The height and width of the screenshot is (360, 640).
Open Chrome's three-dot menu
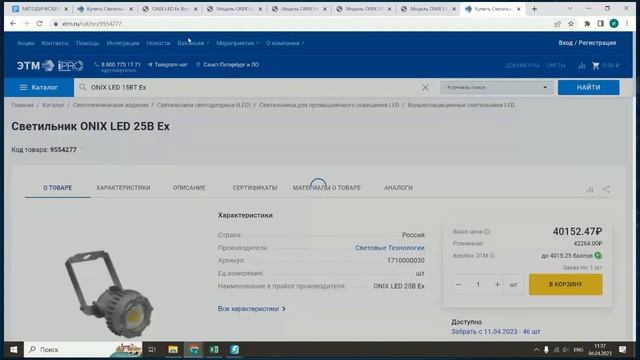tap(627, 24)
